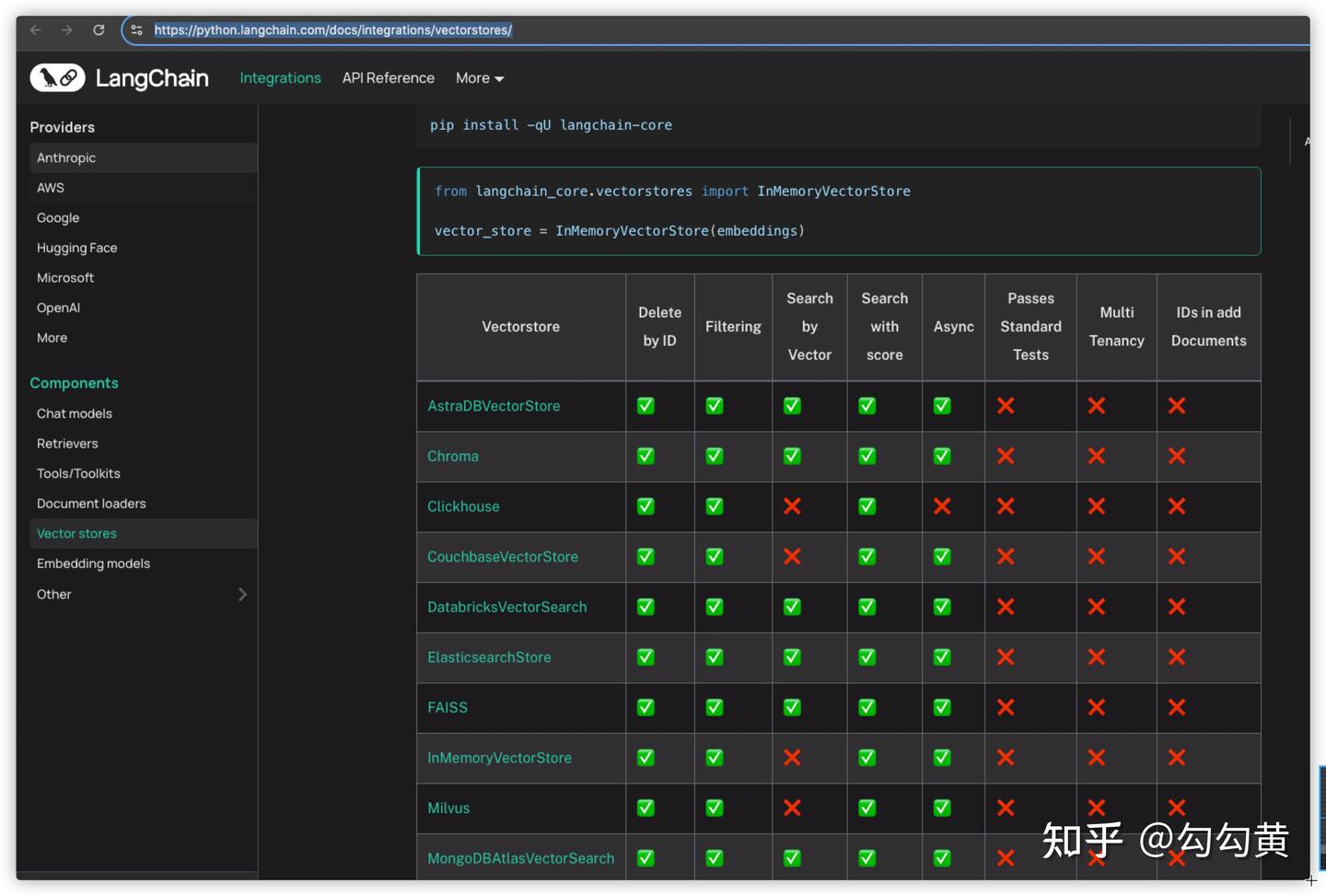Open the MongoDBAtlasVectorSearch link

pos(520,857)
